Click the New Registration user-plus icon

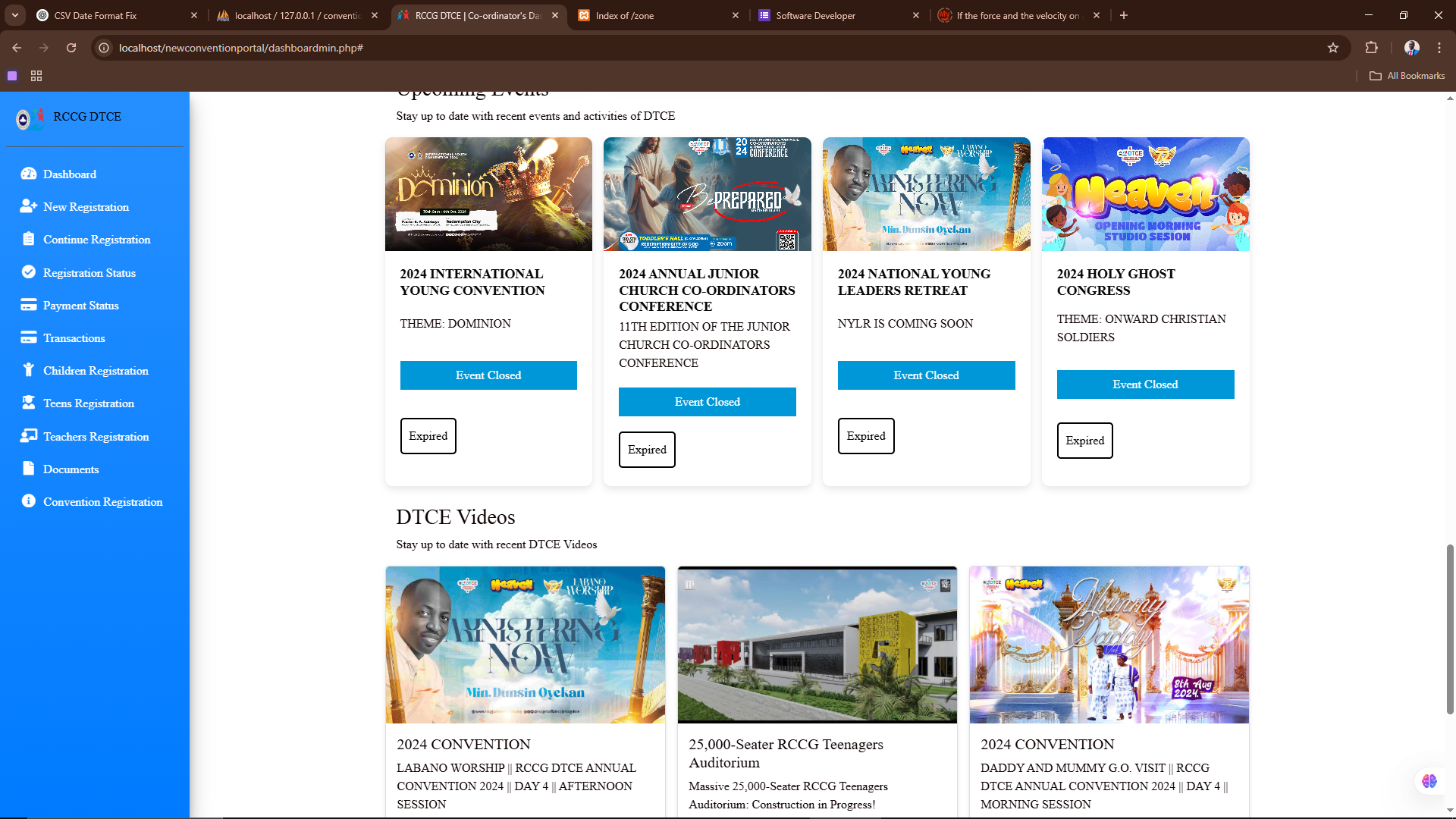(x=29, y=206)
